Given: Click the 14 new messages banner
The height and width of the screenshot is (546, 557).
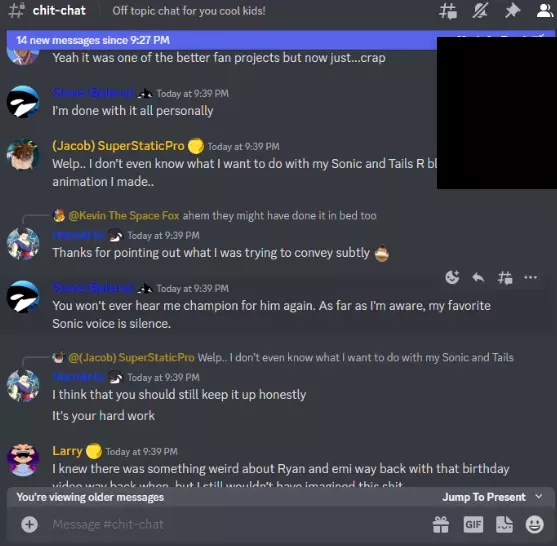Looking at the screenshot, I should point(222,40).
